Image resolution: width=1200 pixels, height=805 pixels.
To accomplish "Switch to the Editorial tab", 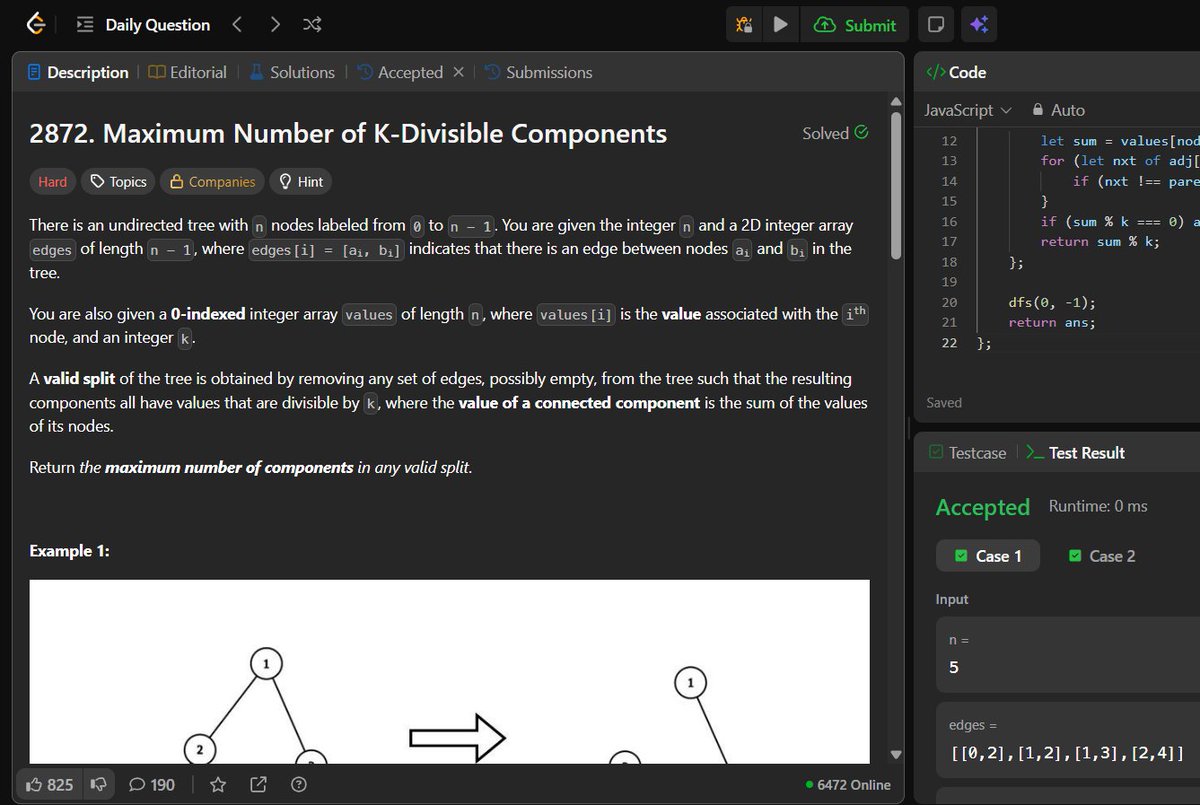I will (x=187, y=72).
